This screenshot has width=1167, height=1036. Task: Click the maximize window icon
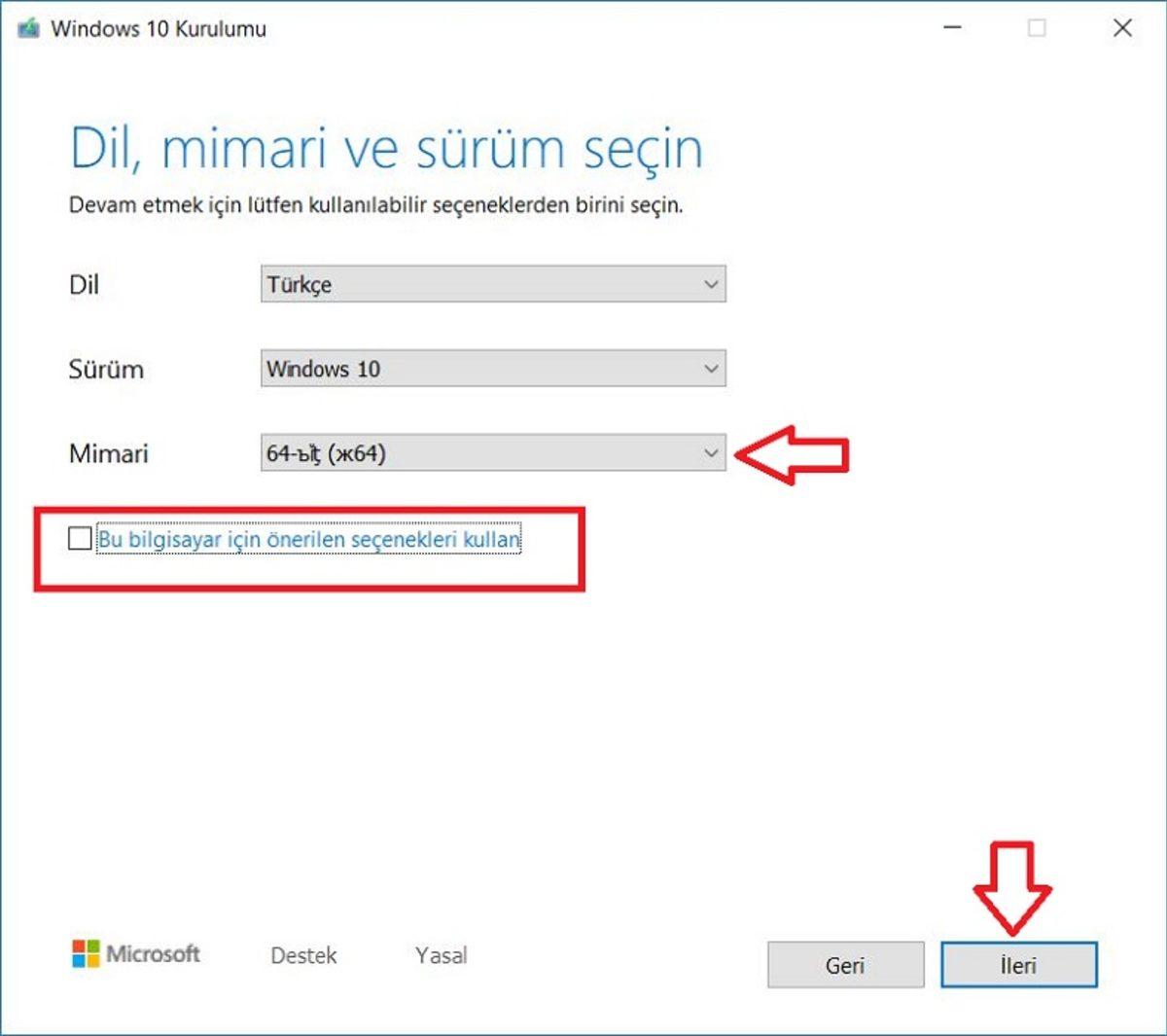pyautogui.click(x=1034, y=29)
